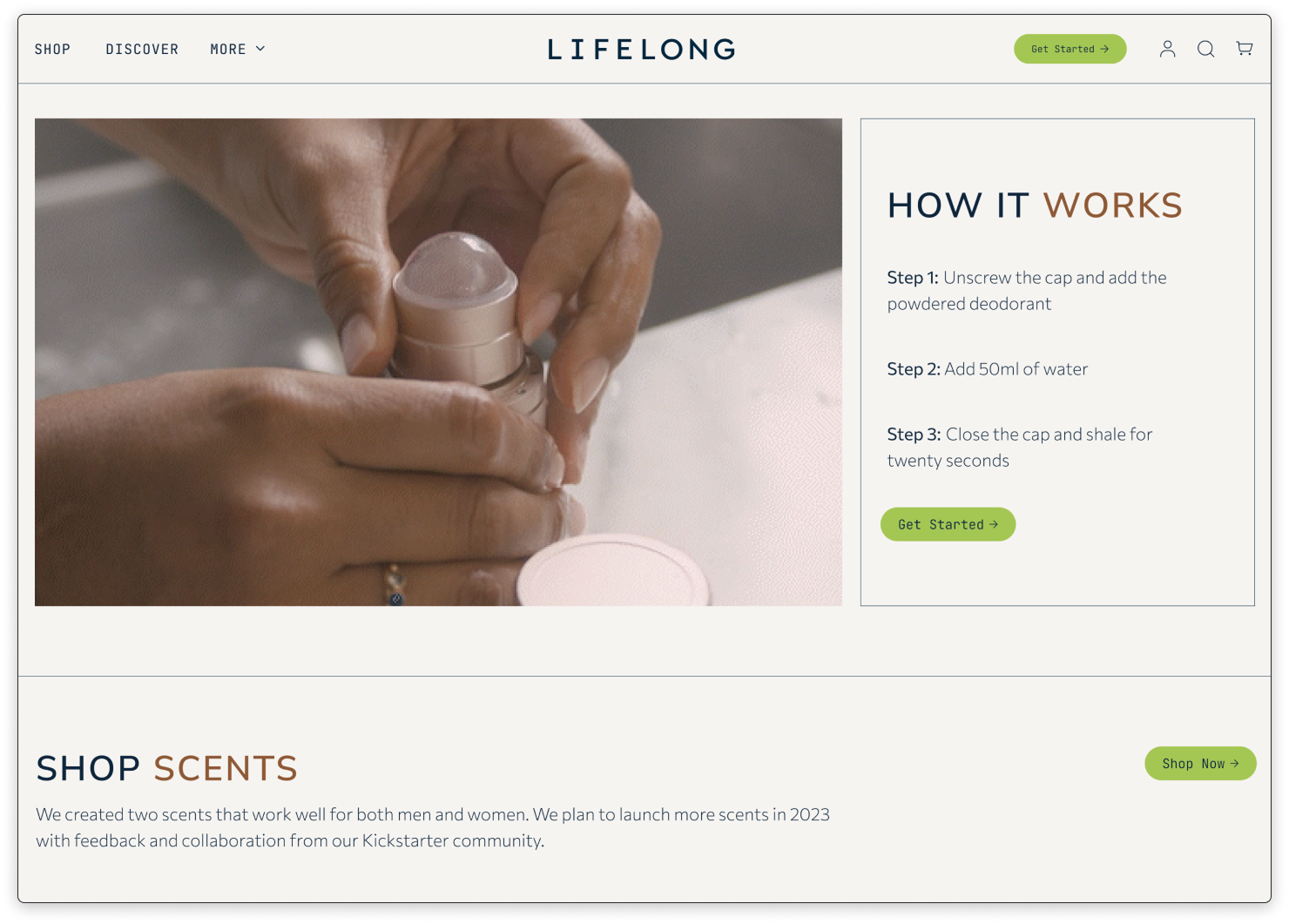Click the Step 3 instruction text
1289x924 pixels.
(1020, 448)
